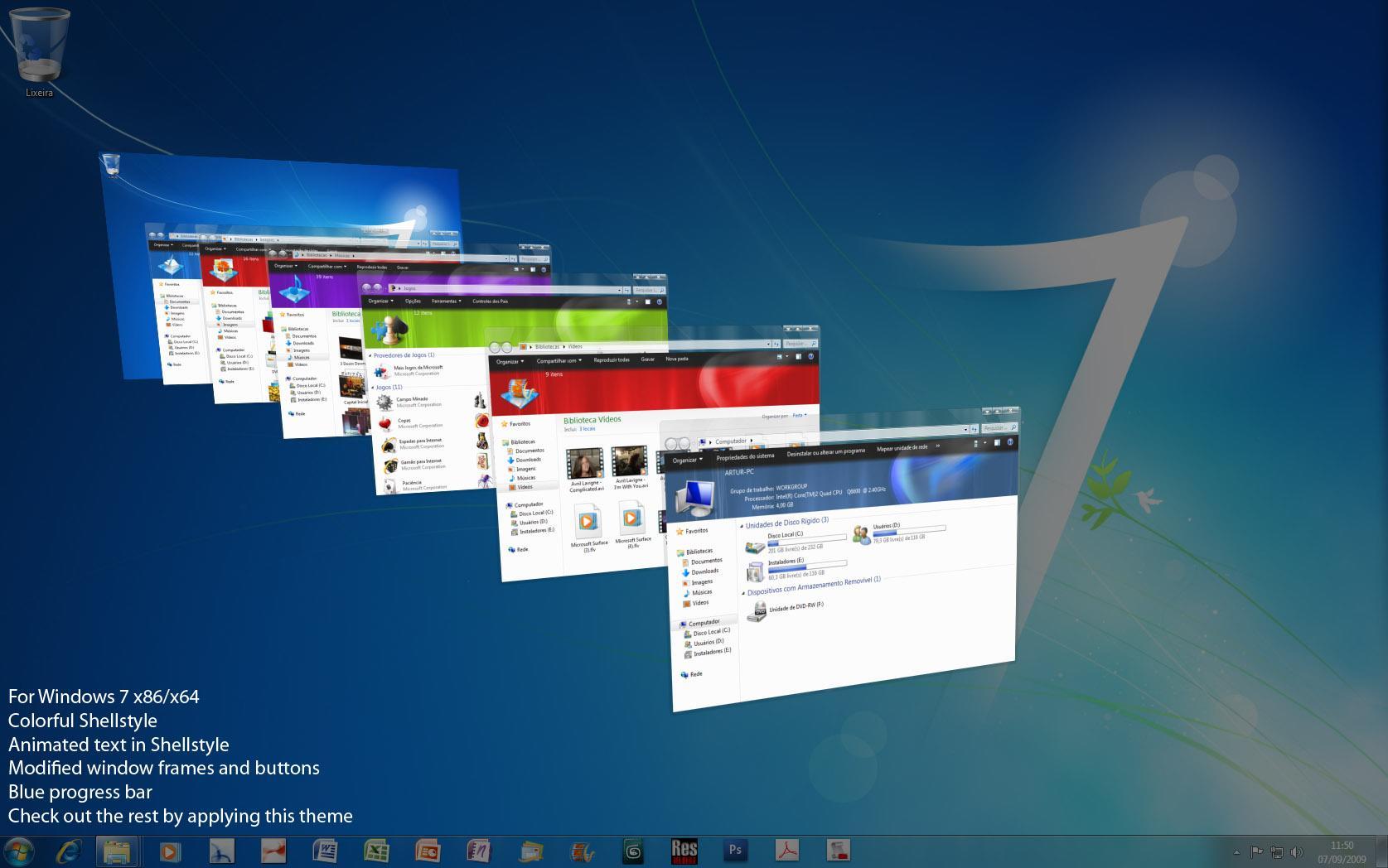Select Gamão para Internet in Jogos window

413,464
